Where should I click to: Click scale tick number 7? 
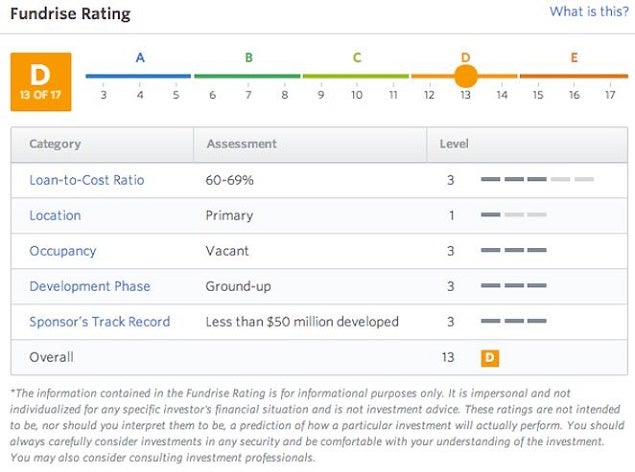pyautogui.click(x=248, y=95)
